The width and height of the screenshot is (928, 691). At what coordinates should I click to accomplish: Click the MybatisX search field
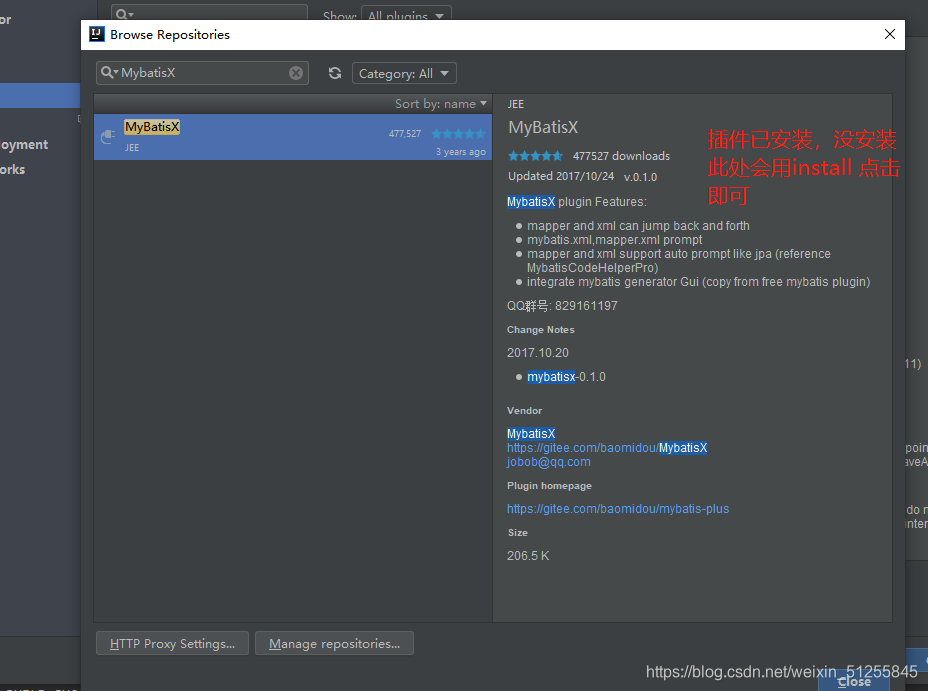pos(202,73)
